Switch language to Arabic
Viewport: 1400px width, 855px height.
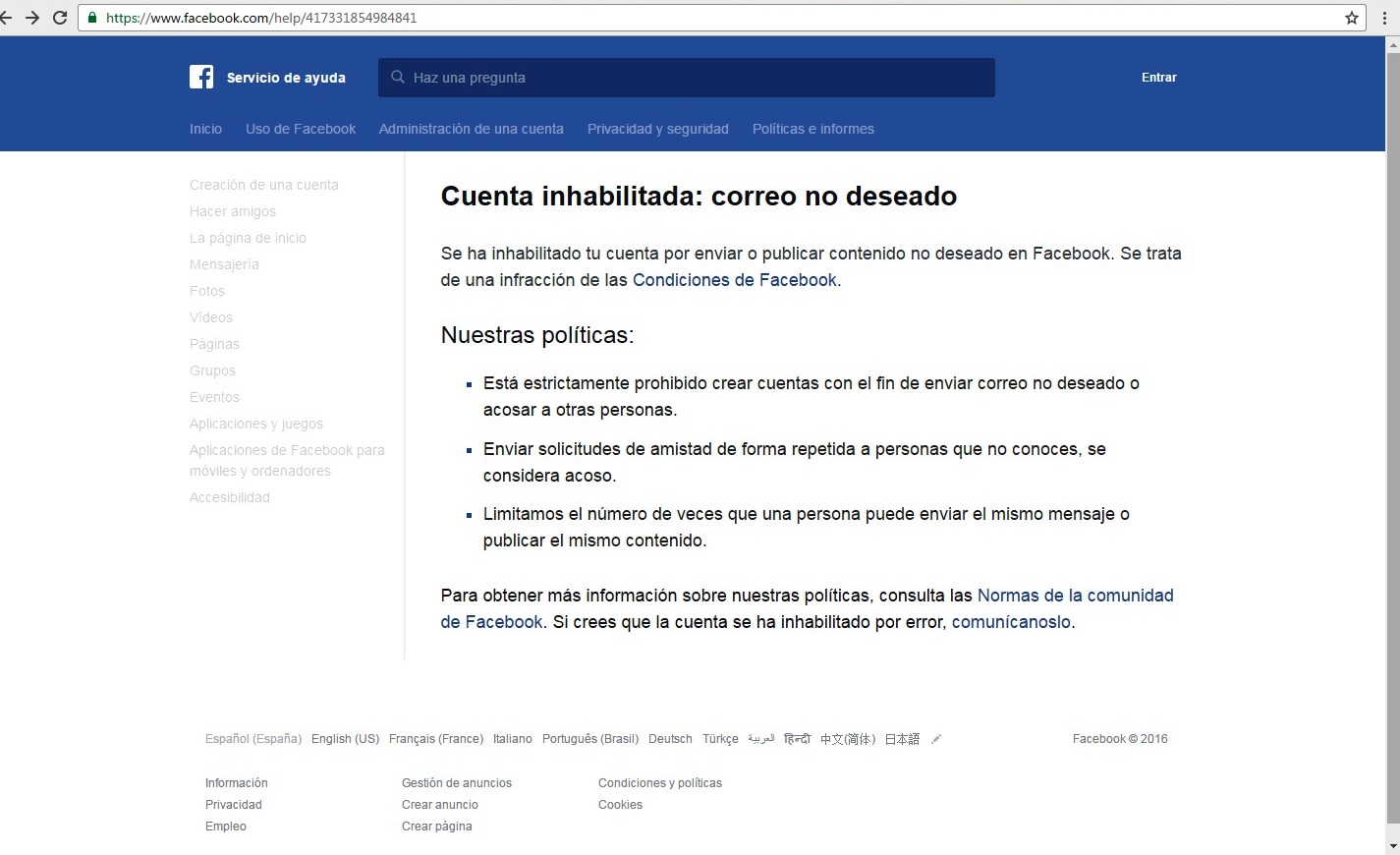pyautogui.click(x=761, y=739)
